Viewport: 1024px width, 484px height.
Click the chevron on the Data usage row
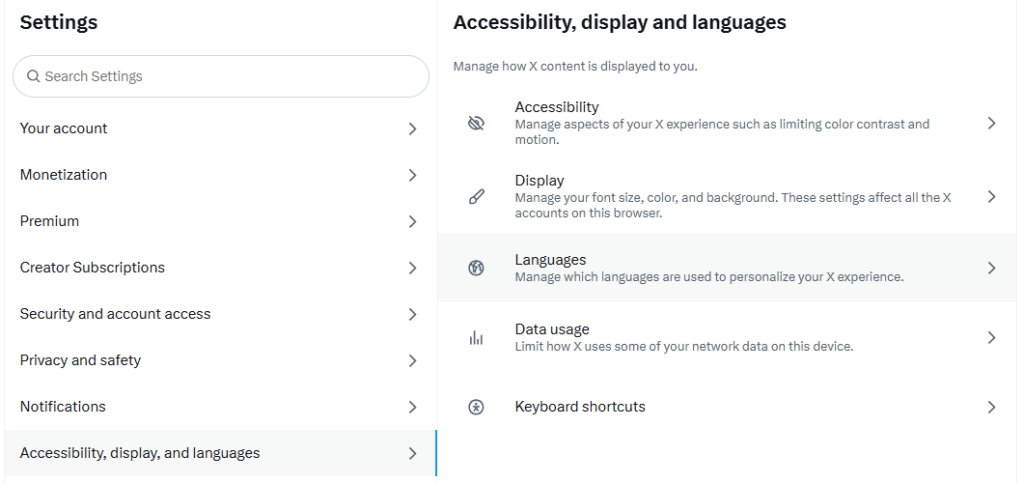(991, 338)
